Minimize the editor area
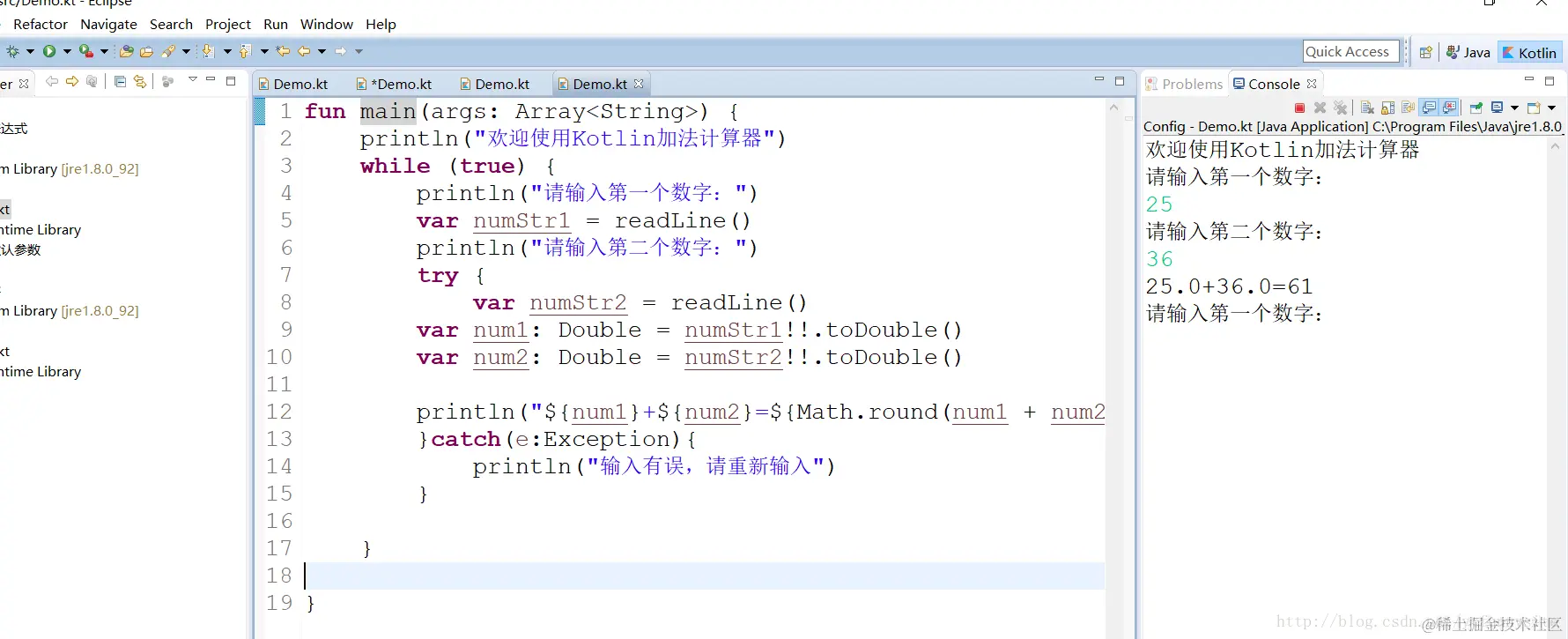The image size is (1568, 639). point(1098,80)
